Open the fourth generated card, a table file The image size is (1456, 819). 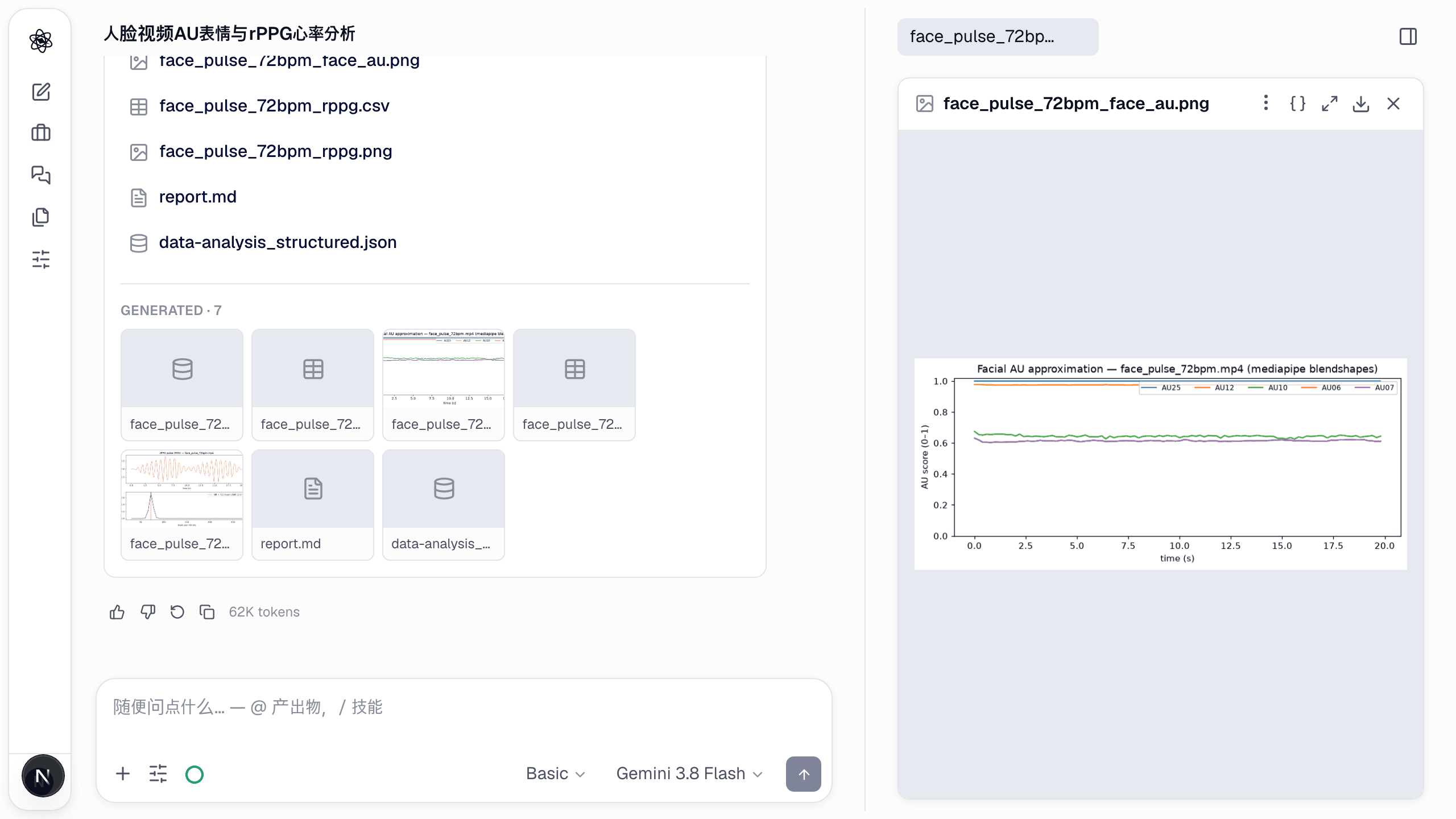click(574, 384)
